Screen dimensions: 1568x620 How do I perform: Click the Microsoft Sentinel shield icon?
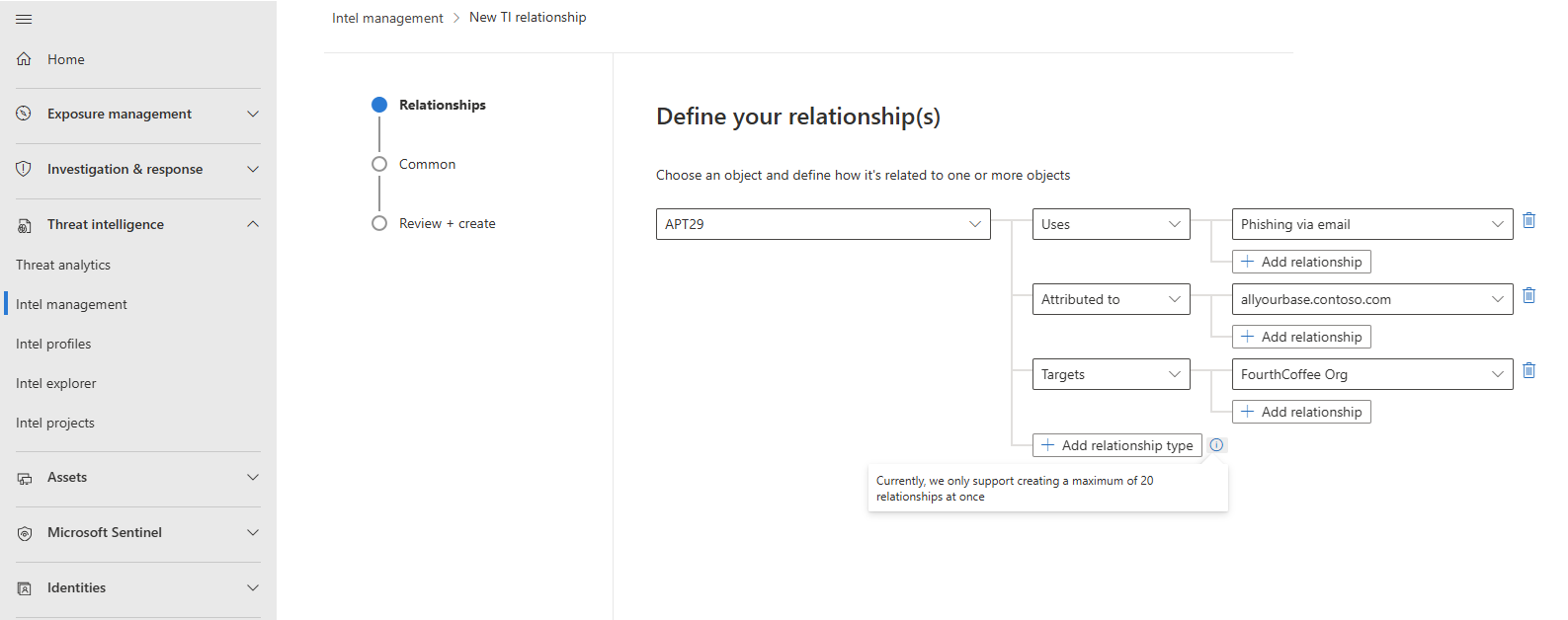pyautogui.click(x=25, y=533)
